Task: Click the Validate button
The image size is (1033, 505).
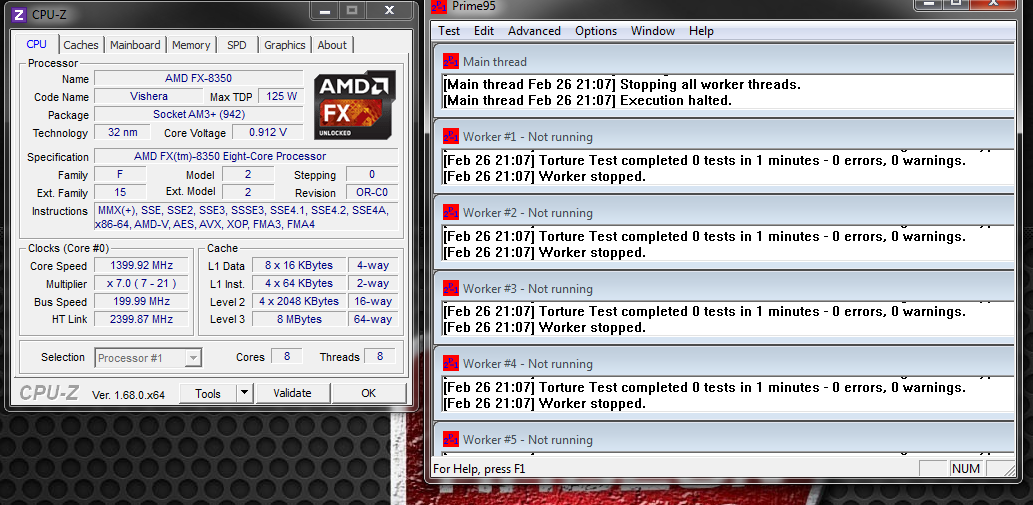Action: coord(292,393)
